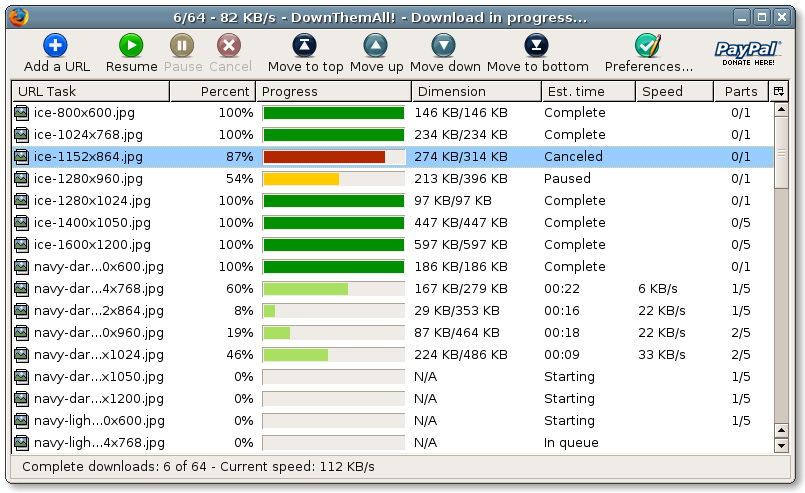
Task: Click the Move up arrow icon
Action: point(376,45)
